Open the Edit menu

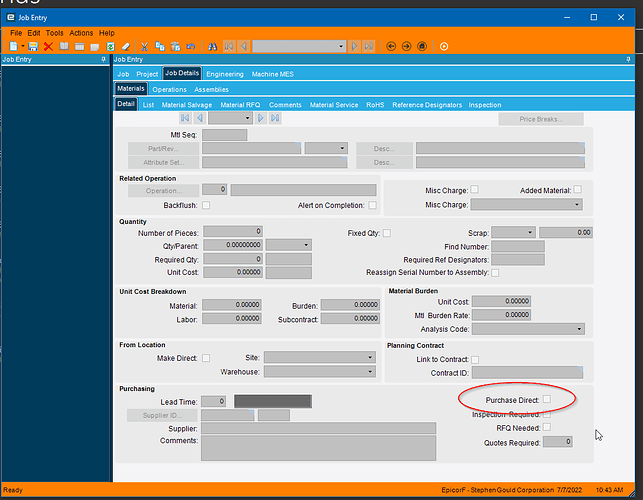coord(34,33)
